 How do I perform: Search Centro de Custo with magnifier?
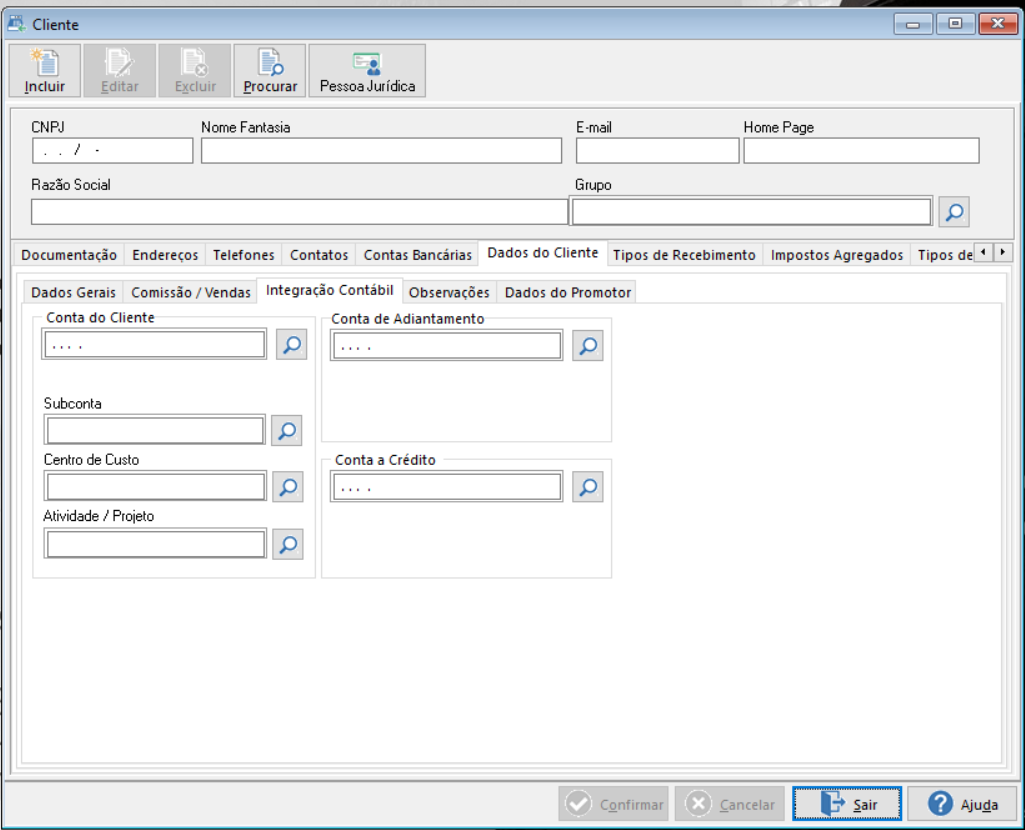[x=288, y=487]
